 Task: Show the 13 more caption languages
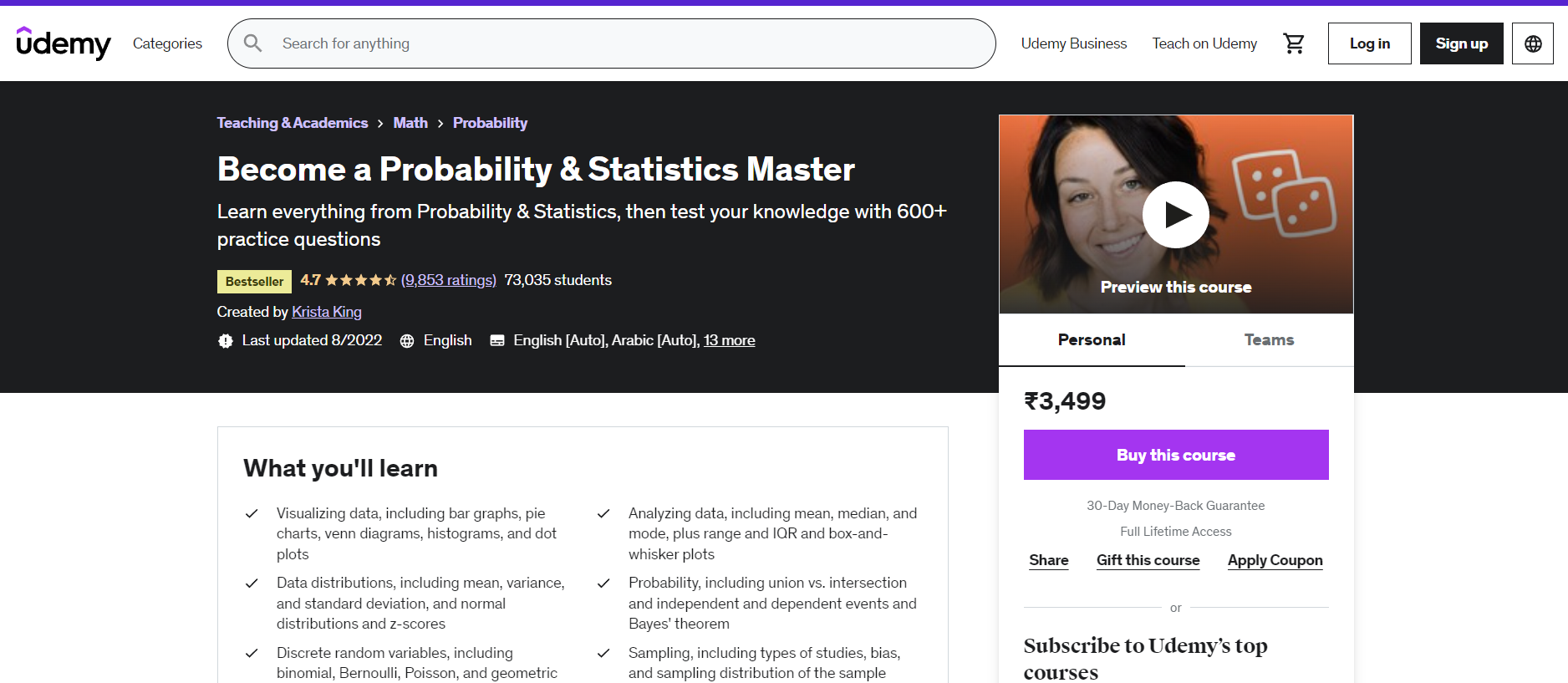coord(729,340)
